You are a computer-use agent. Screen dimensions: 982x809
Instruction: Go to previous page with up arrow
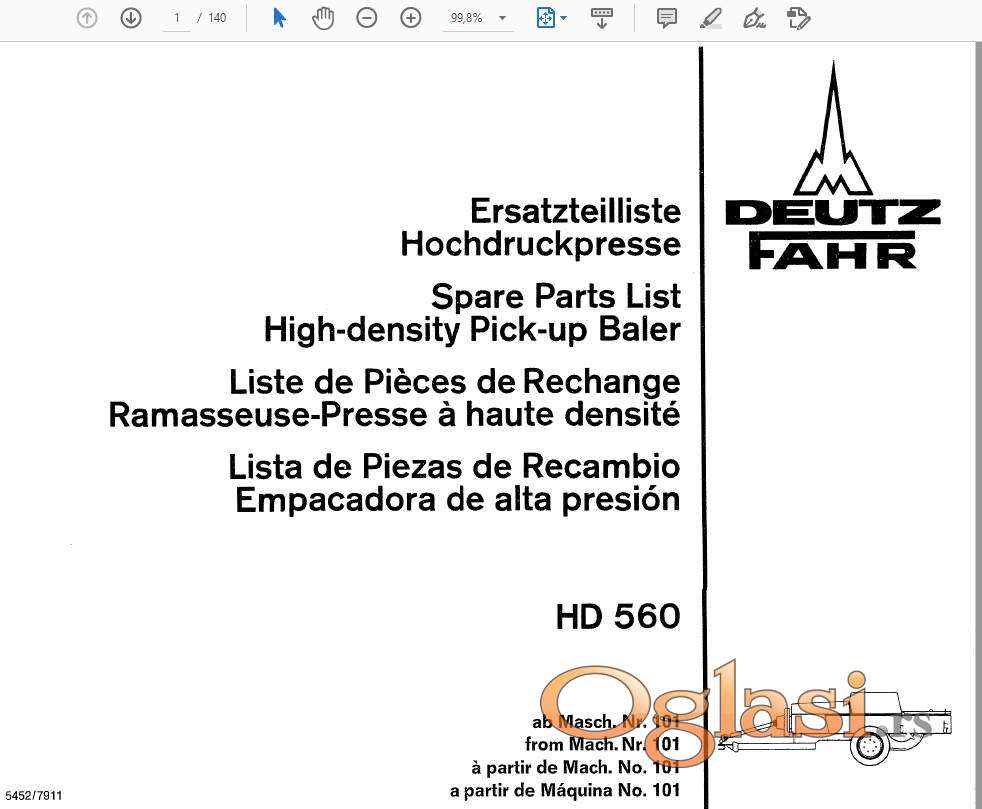pyautogui.click(x=87, y=18)
